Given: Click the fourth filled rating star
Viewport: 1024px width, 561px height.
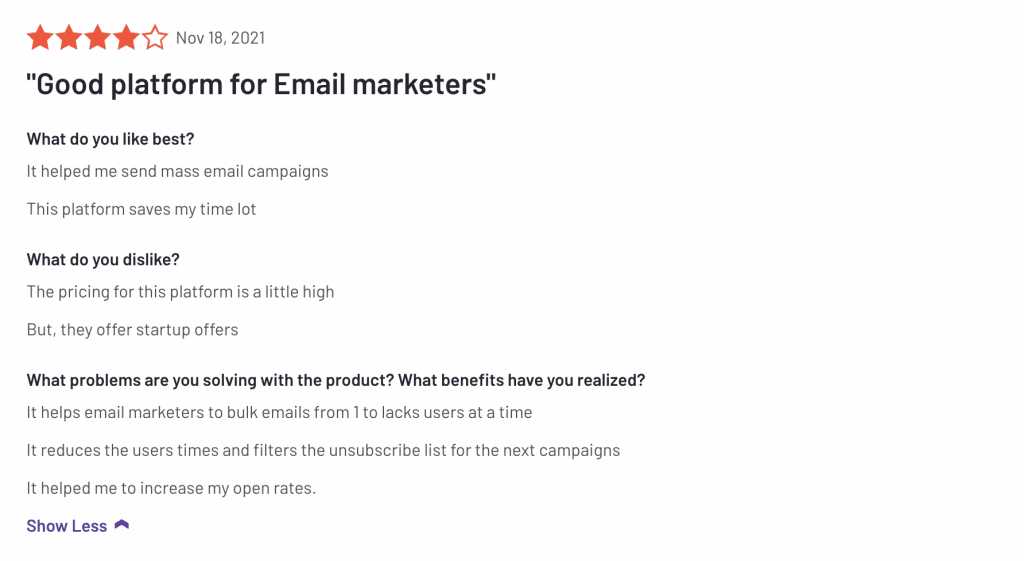Looking at the screenshot, I should [126, 39].
